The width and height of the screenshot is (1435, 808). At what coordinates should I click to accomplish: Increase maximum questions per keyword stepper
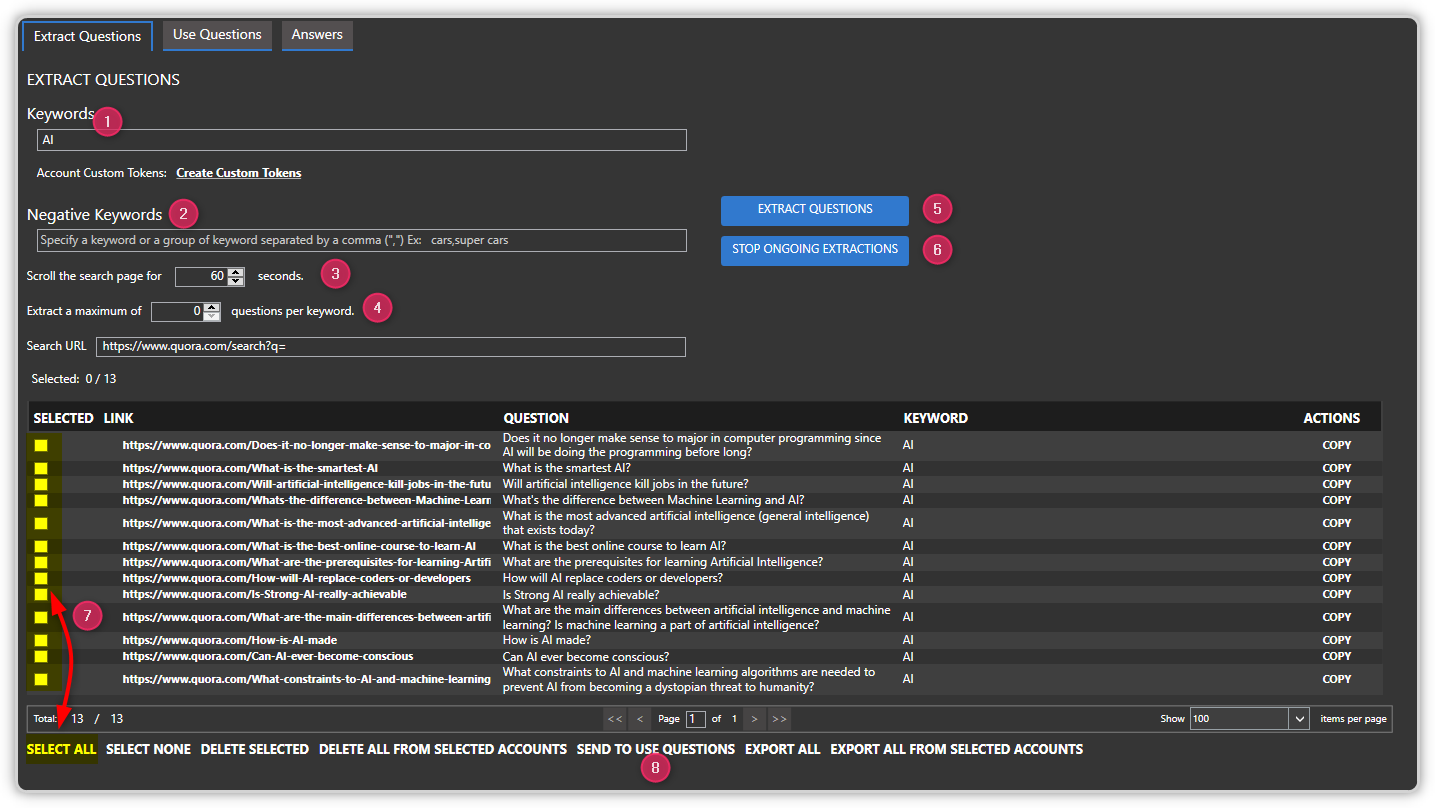coord(212,307)
